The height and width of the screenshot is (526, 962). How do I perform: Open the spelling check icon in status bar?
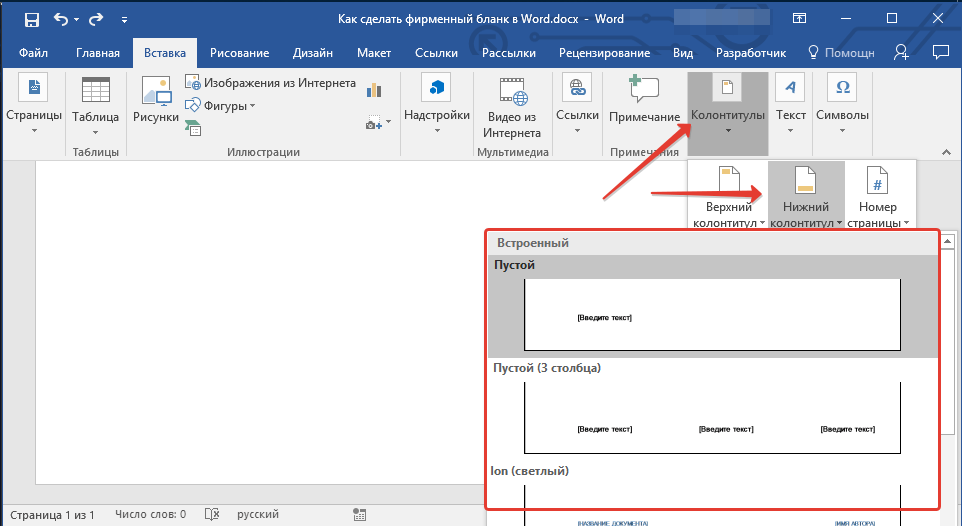coord(212,514)
